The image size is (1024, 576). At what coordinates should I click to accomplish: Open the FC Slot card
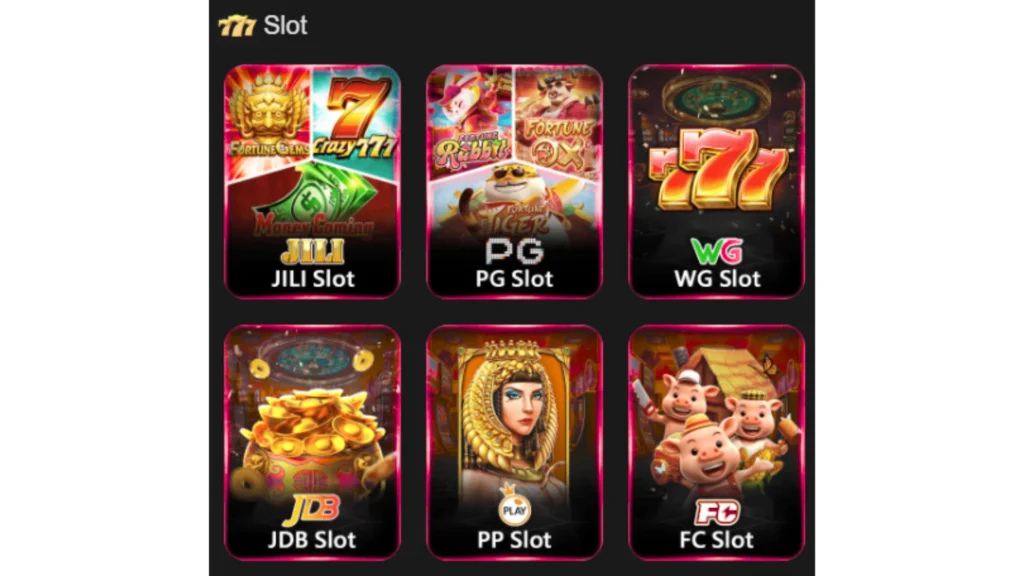pyautogui.click(x=716, y=442)
